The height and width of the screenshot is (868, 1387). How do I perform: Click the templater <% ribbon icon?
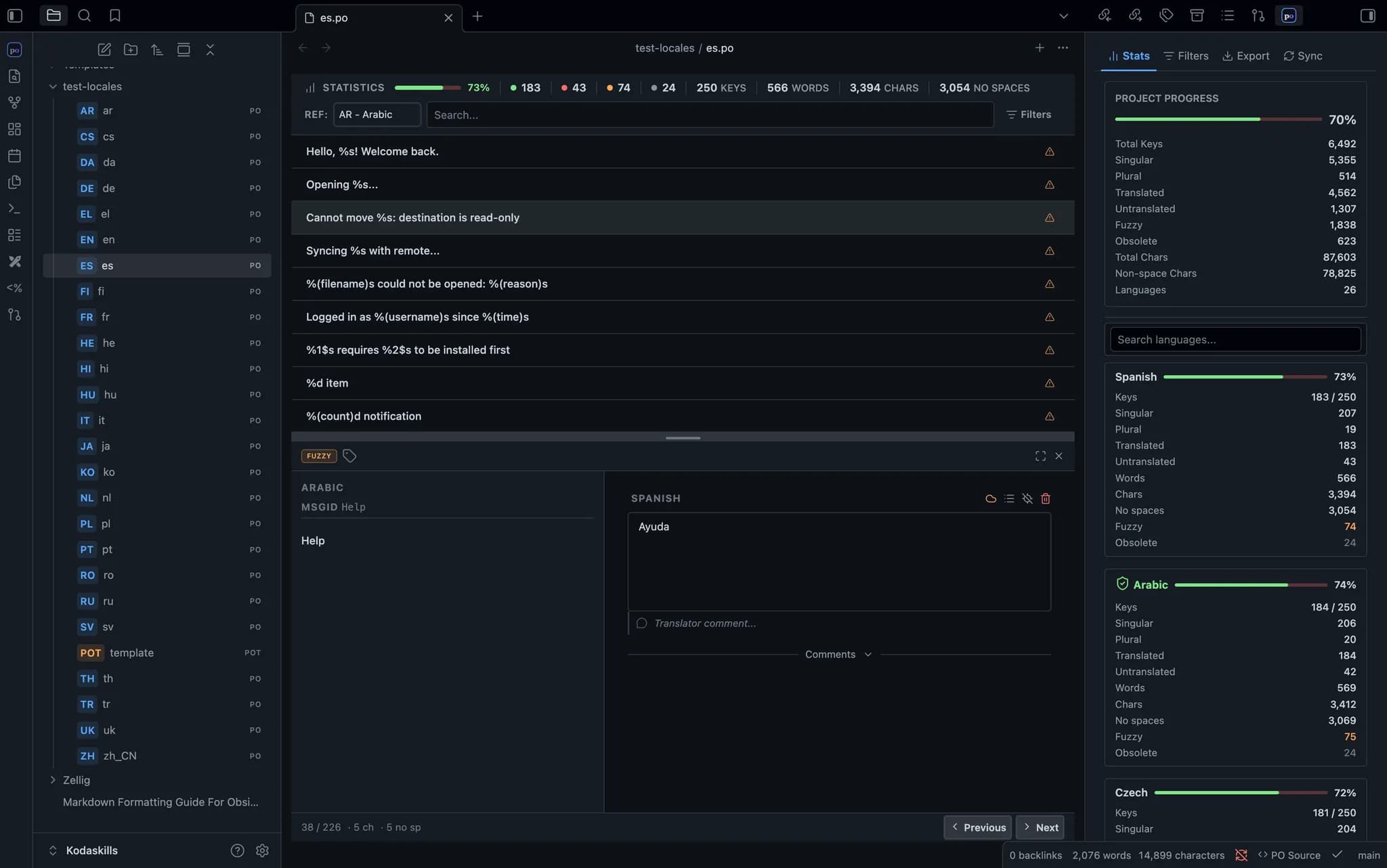(x=14, y=288)
